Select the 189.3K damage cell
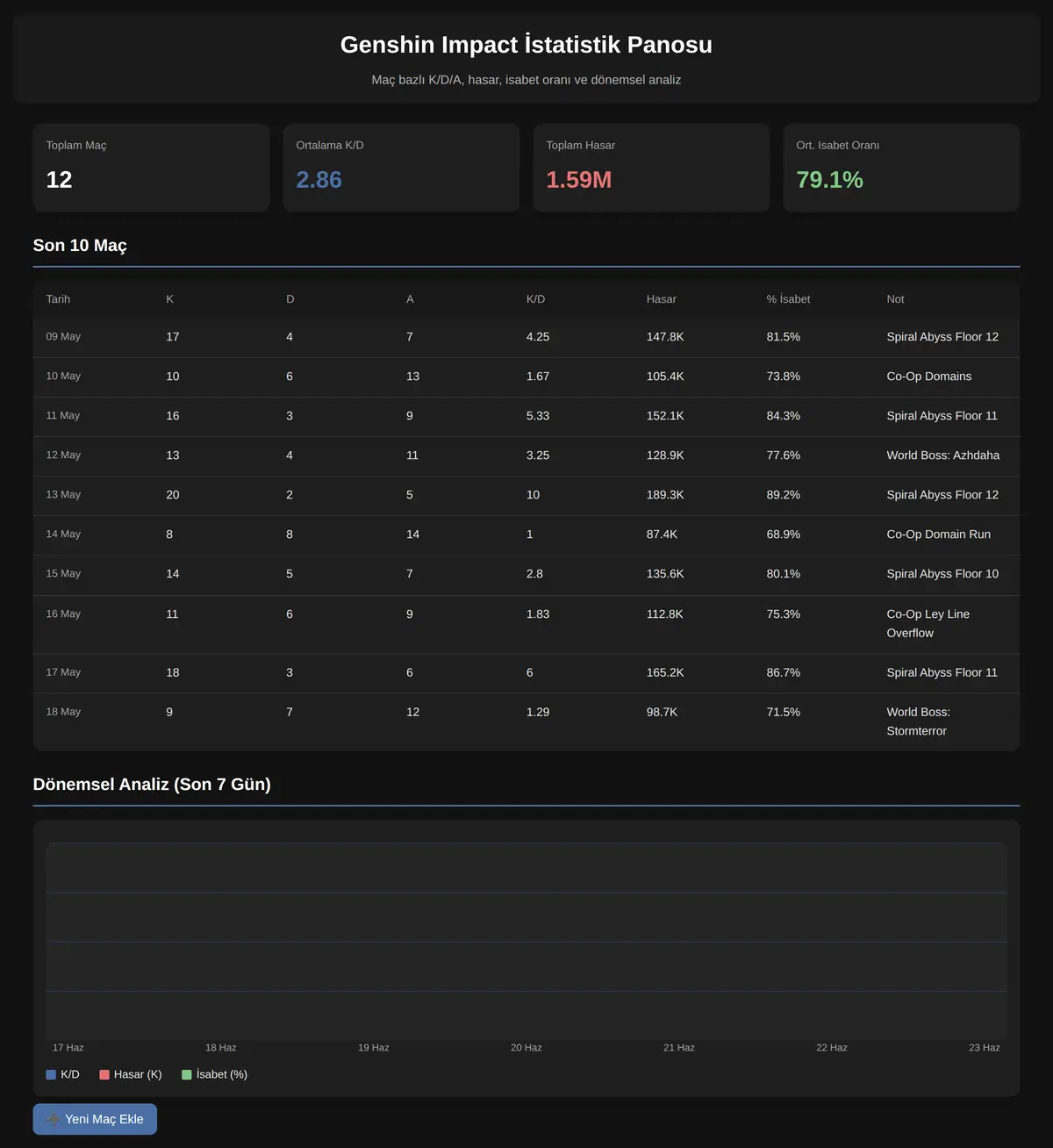 665,495
